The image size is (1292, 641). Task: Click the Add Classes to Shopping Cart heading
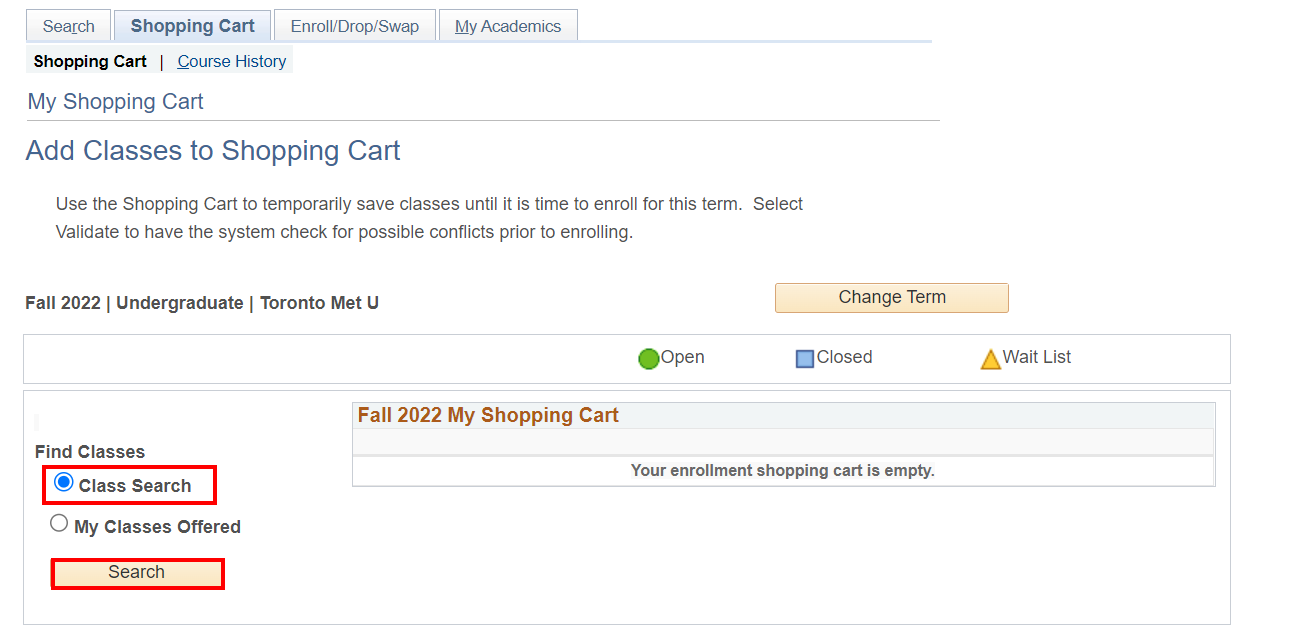(212, 151)
